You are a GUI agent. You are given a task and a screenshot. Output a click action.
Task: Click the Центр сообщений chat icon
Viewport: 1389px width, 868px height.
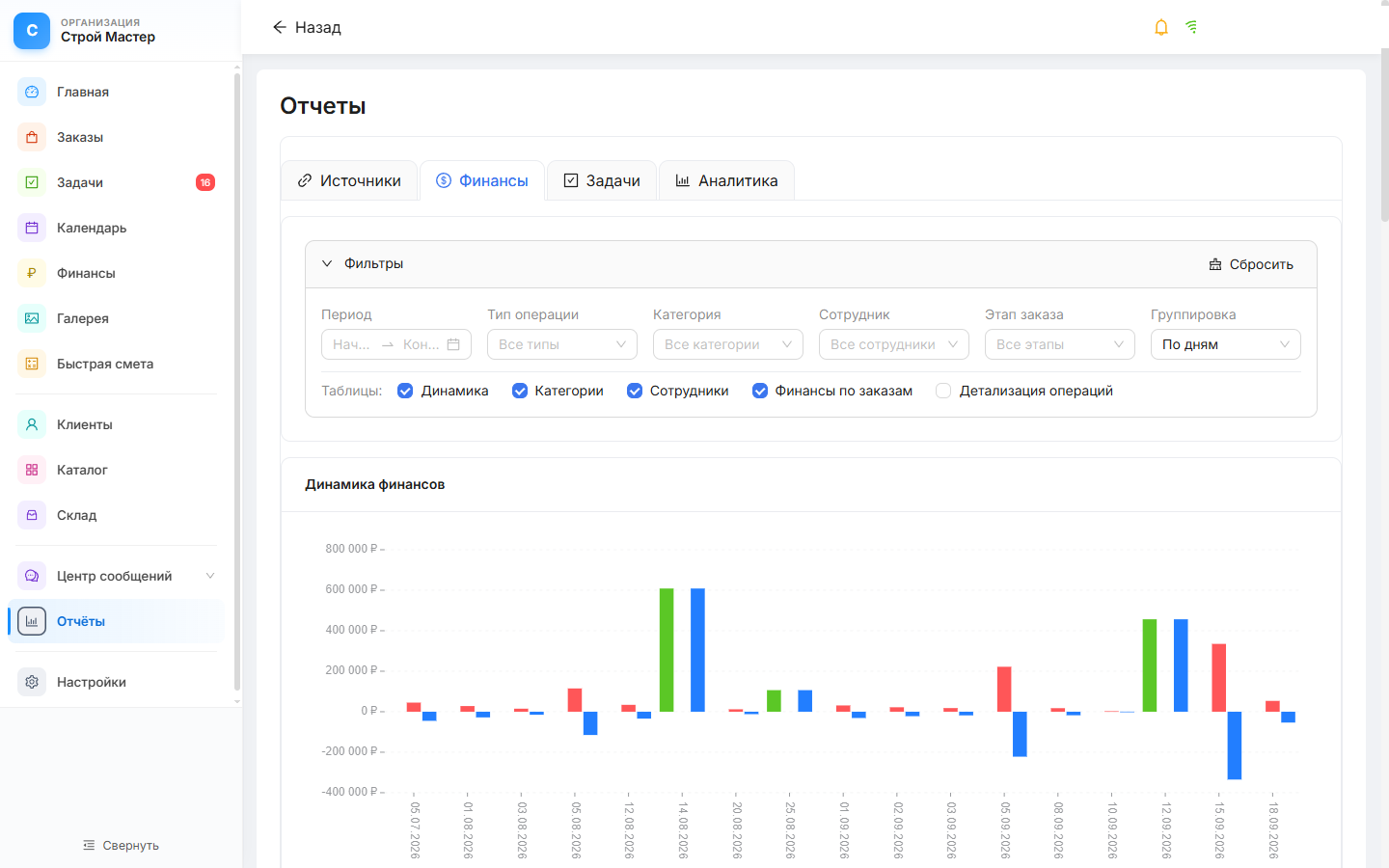click(32, 576)
